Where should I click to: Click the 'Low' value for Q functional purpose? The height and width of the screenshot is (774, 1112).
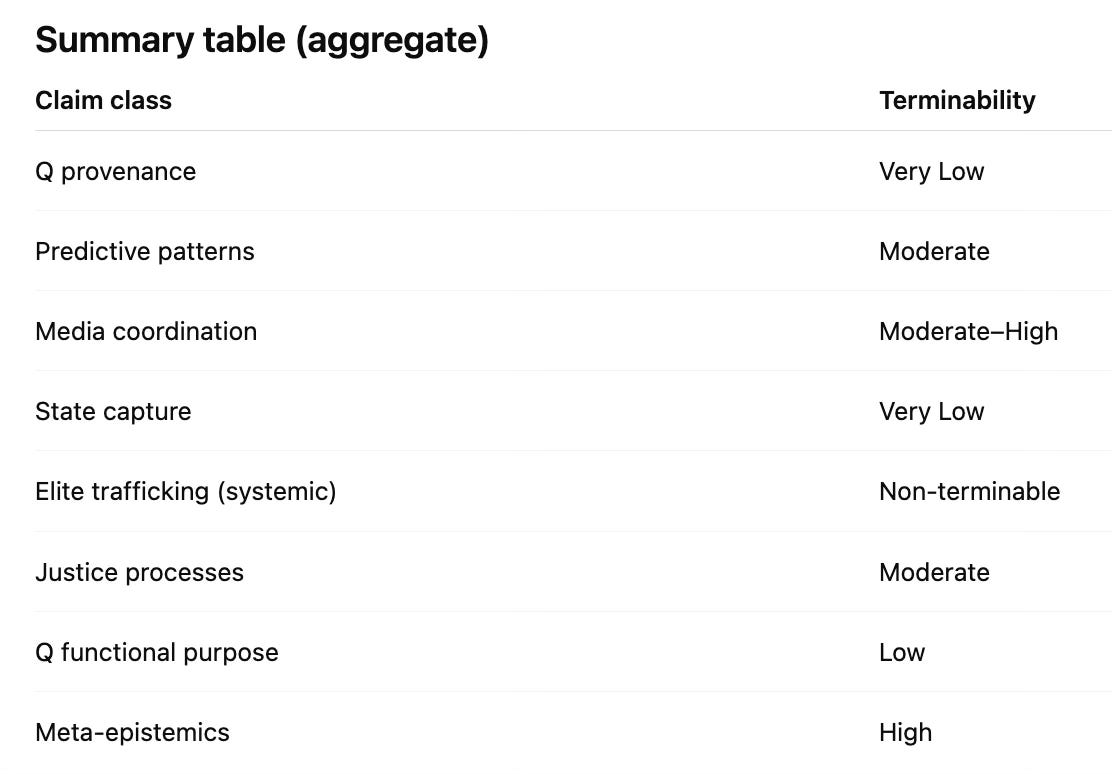[x=902, y=652]
